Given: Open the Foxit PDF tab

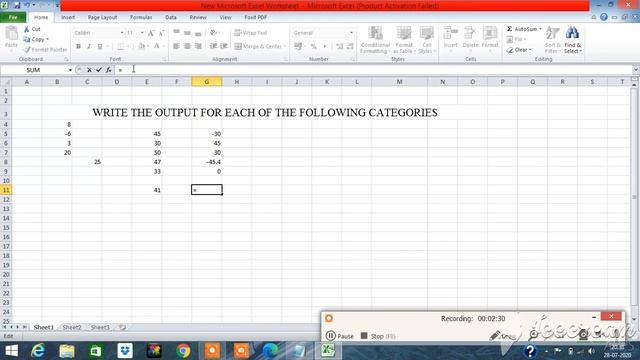Looking at the screenshot, I should [256, 17].
